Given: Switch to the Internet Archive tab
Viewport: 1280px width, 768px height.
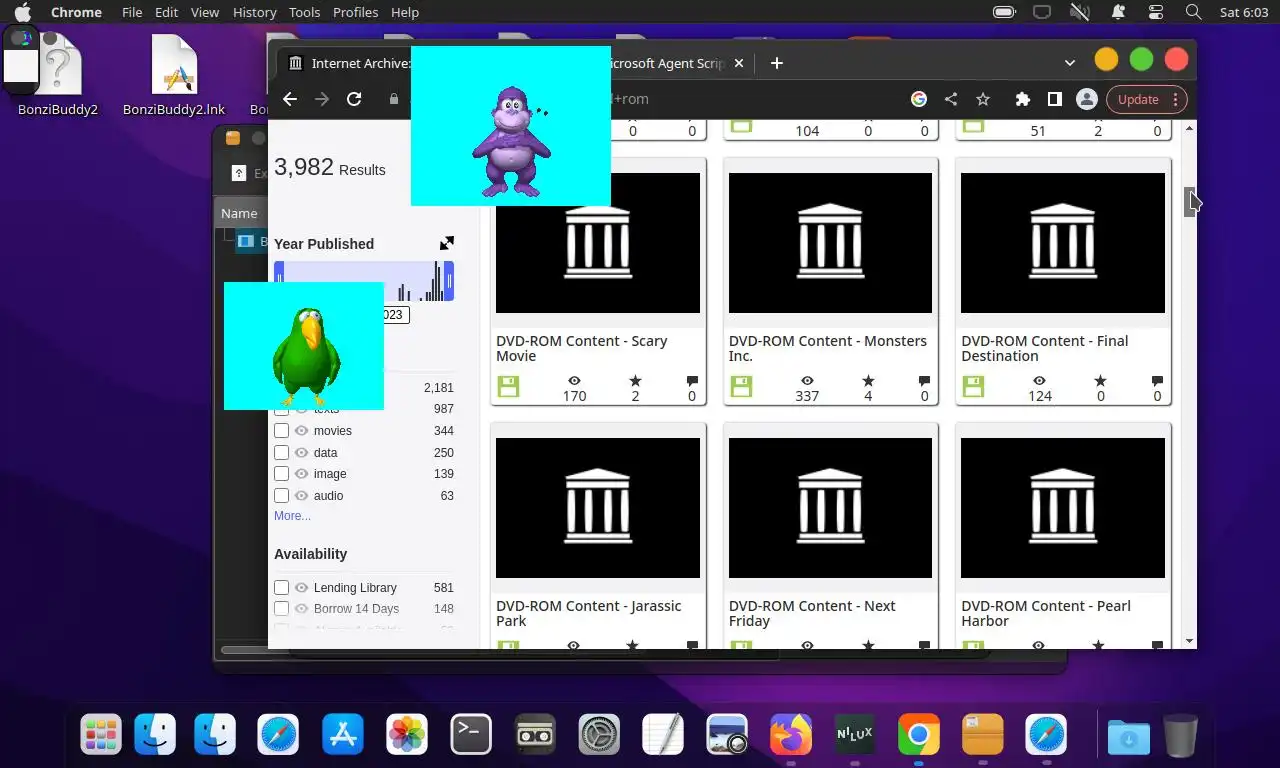Looking at the screenshot, I should tap(346, 63).
